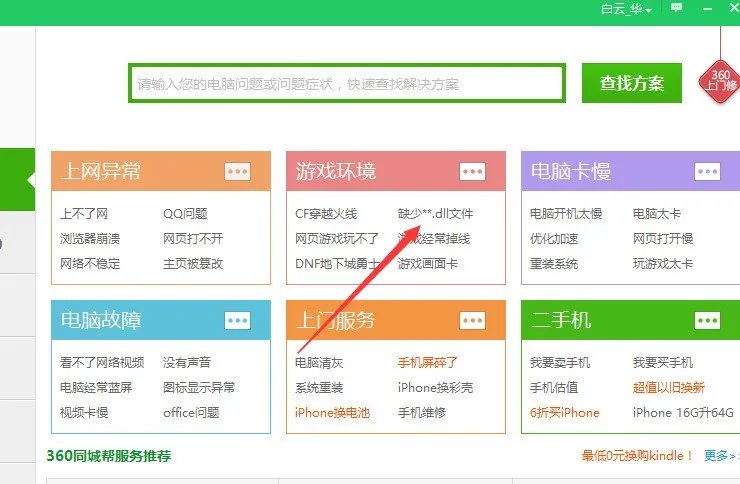This screenshot has width=740, height=484.
Task: Open the iPhone换彩壳 service
Action: [435, 388]
